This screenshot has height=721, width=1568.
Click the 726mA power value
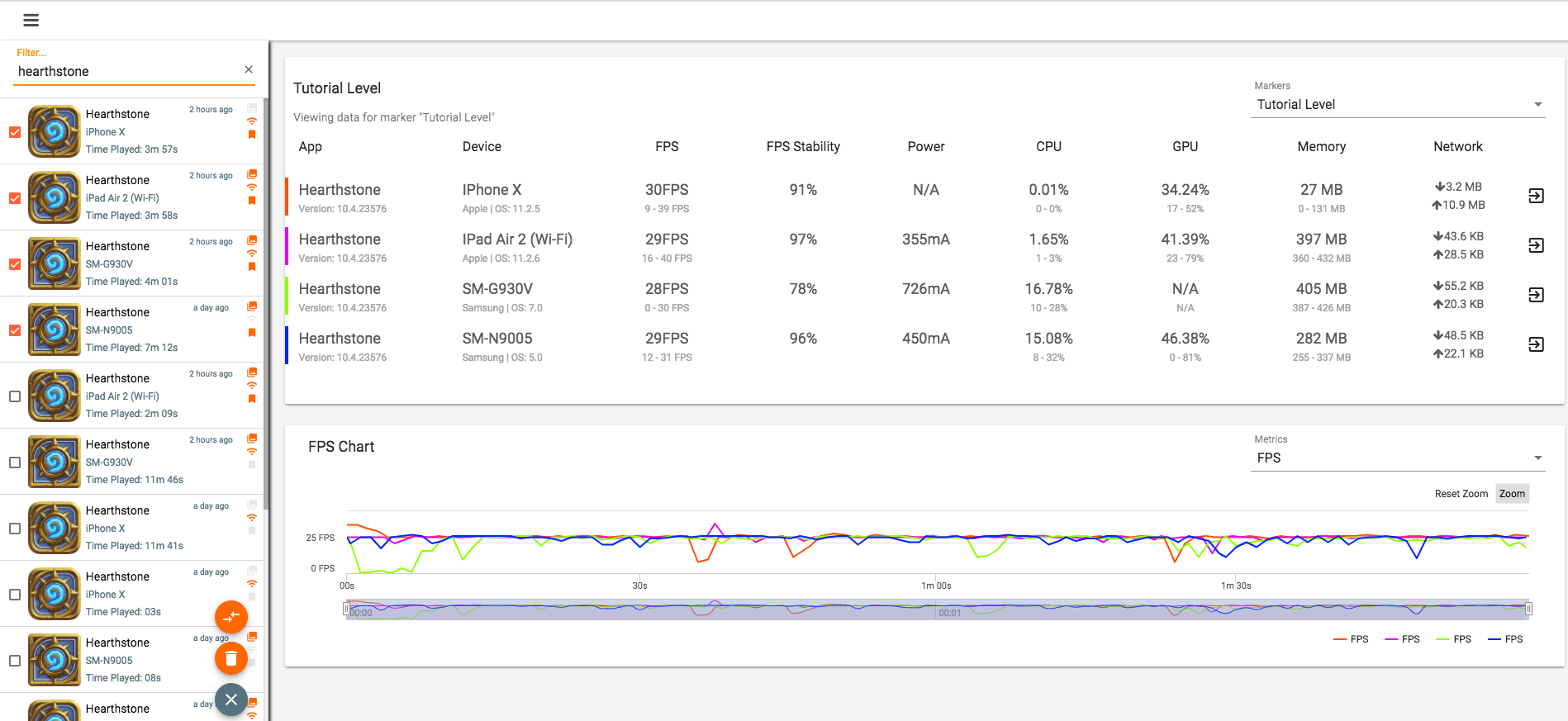click(925, 289)
